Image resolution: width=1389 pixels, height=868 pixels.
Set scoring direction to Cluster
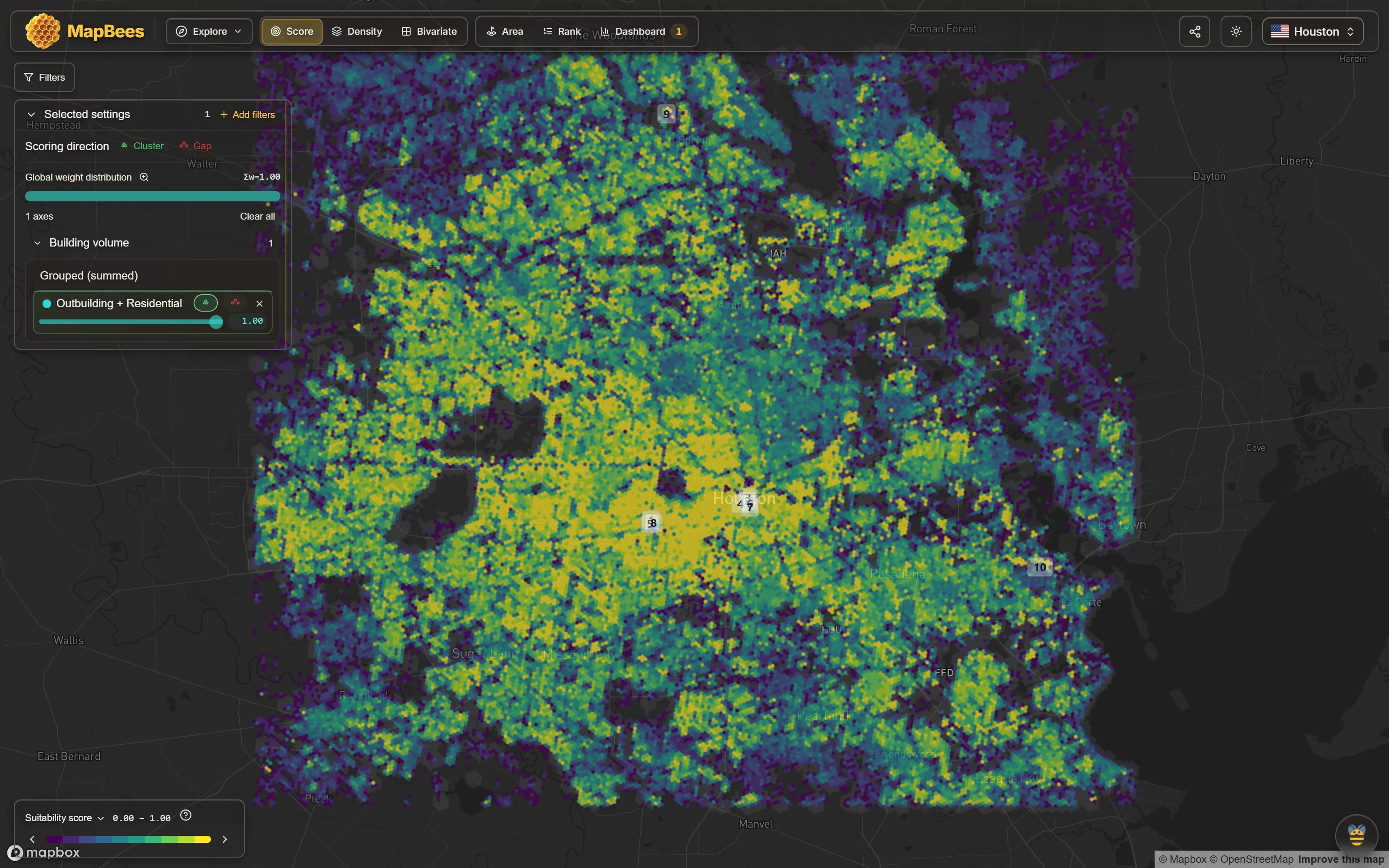(x=142, y=146)
